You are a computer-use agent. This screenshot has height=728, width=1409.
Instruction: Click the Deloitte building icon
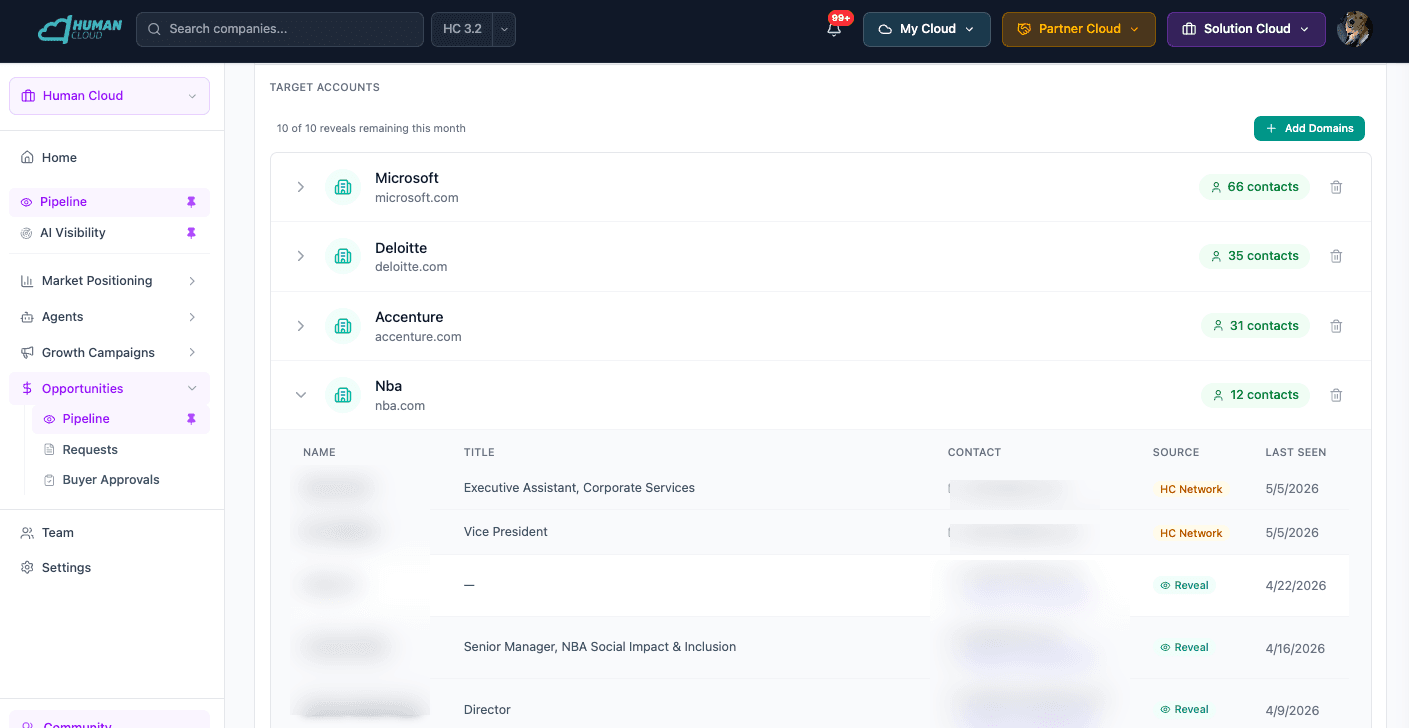pos(343,256)
